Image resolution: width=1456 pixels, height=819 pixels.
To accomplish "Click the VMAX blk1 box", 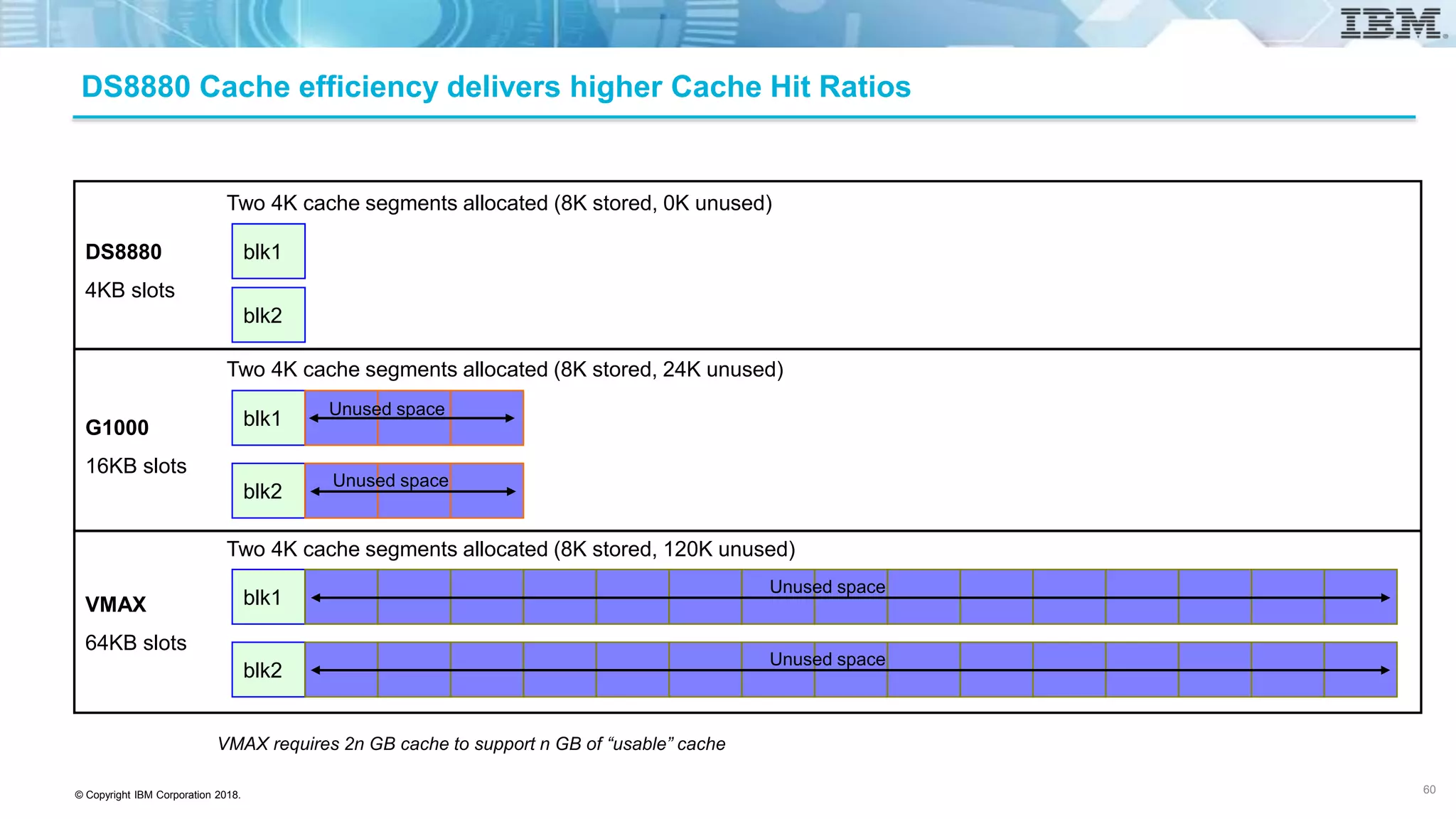I will (269, 597).
